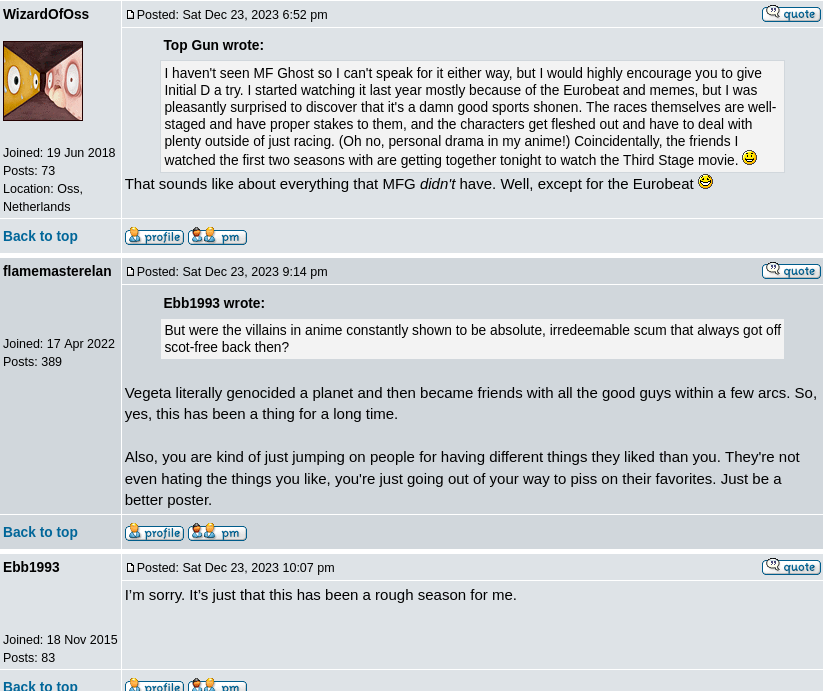The width and height of the screenshot is (823, 691).
Task: Click the post icon on Ebb1993's post
Action: [x=131, y=567]
